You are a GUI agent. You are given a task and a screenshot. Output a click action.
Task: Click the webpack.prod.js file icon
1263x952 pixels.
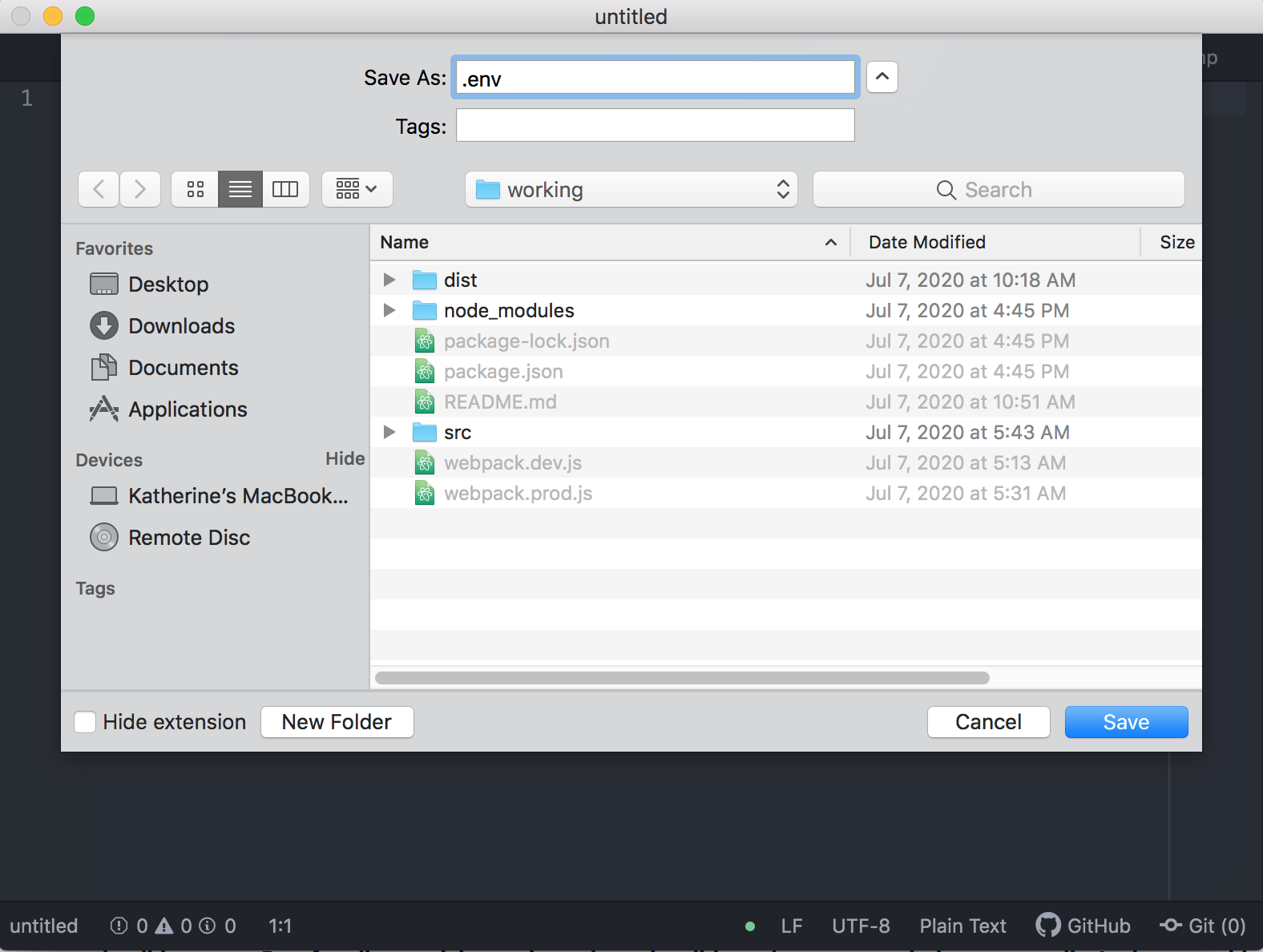pyautogui.click(x=425, y=493)
